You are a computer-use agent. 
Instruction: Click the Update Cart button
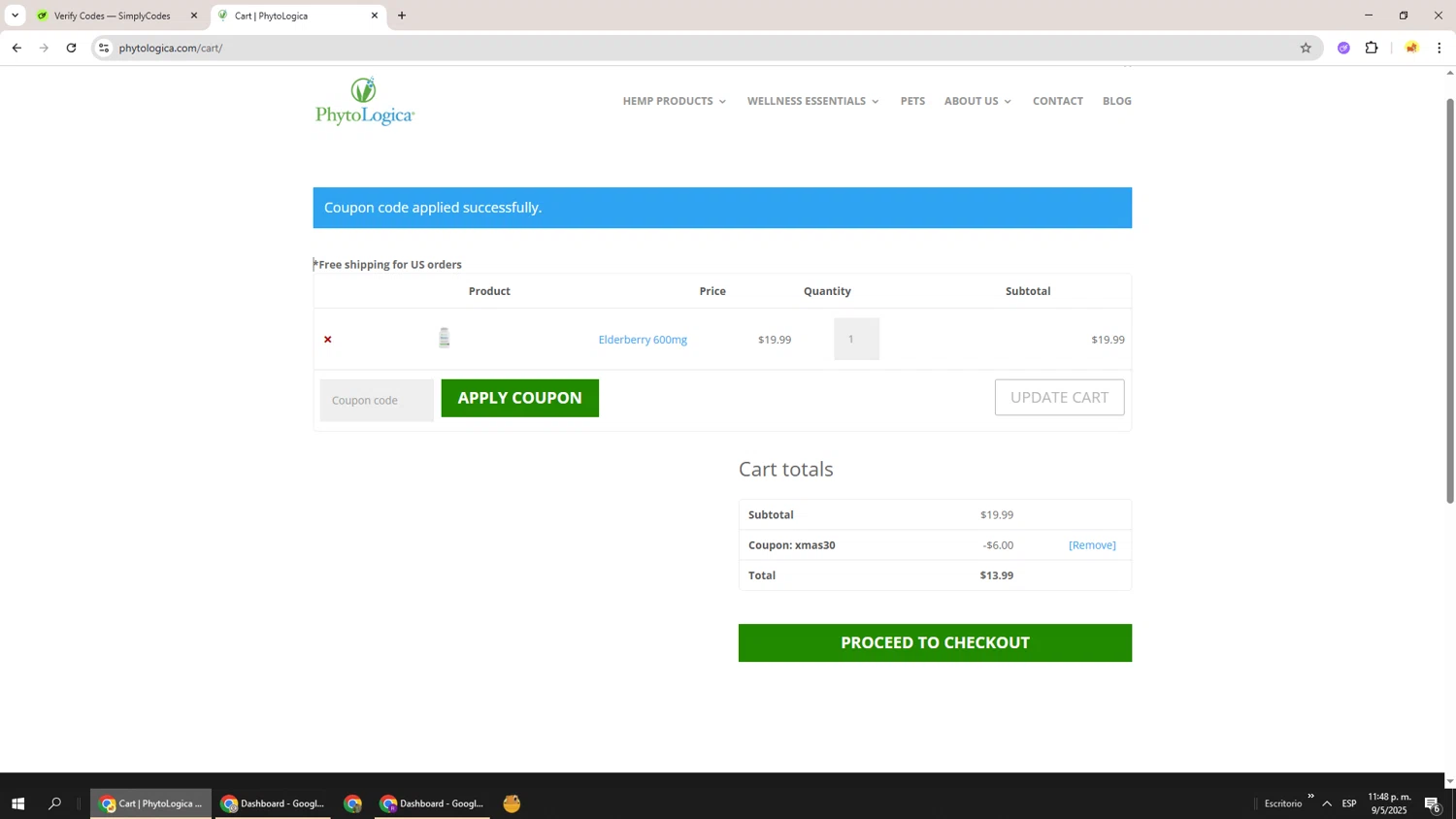tap(1060, 398)
